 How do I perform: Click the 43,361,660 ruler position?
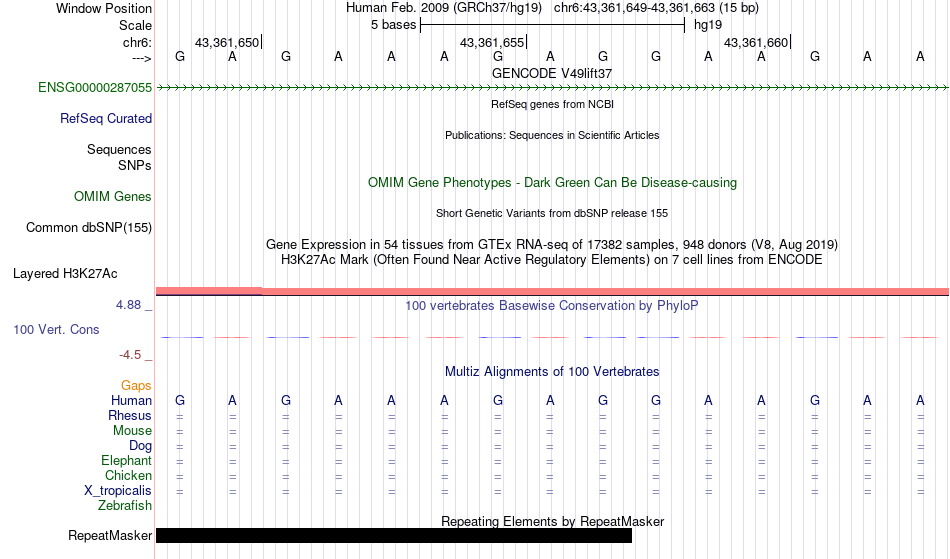tap(757, 42)
